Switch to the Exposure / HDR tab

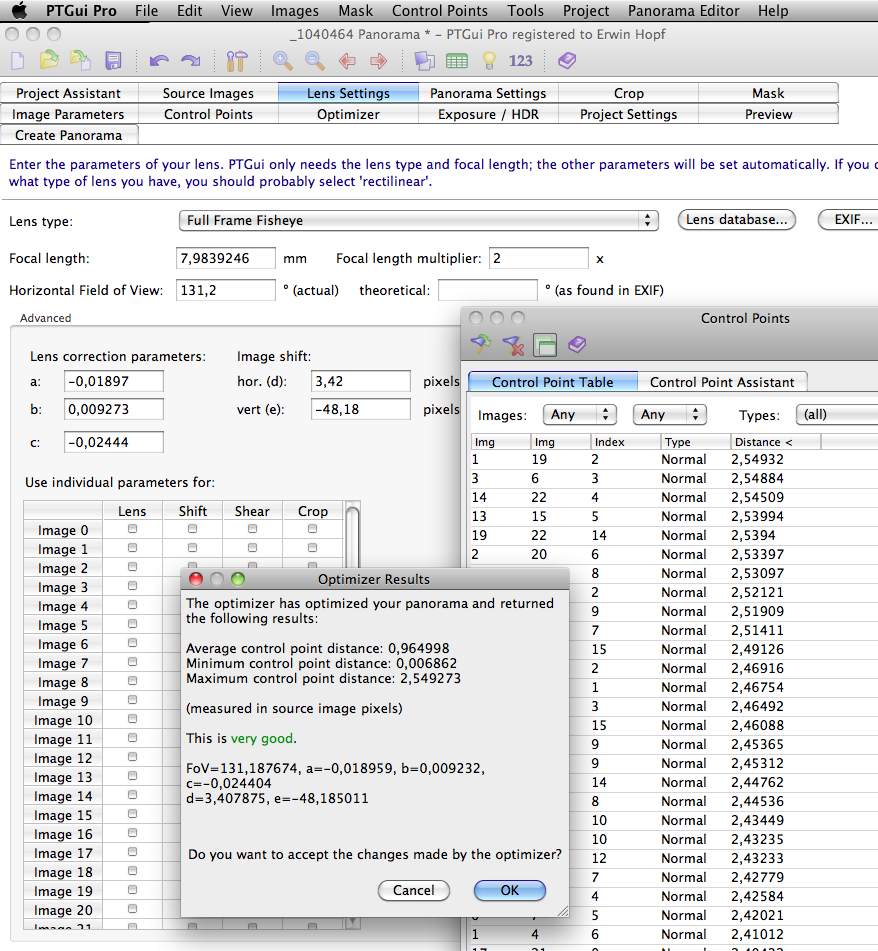488,114
